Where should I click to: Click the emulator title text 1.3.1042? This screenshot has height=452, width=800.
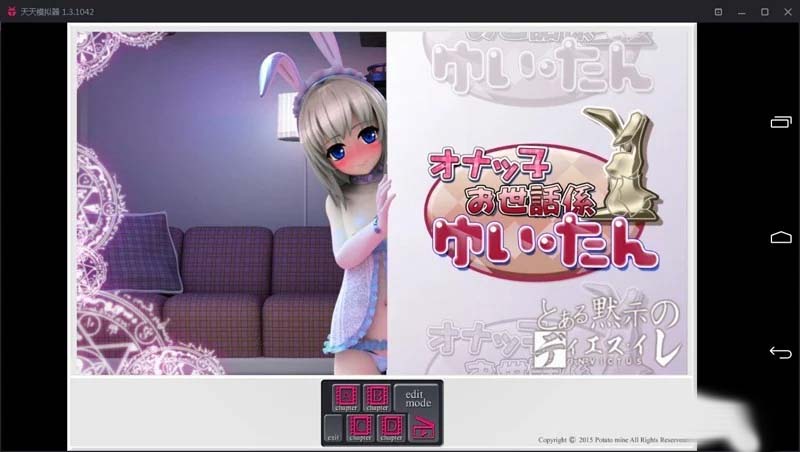57,12
